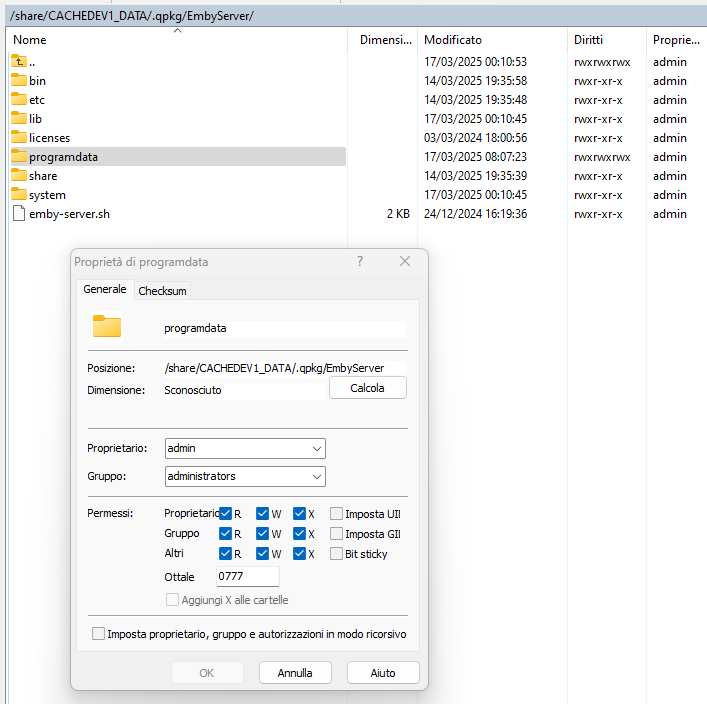Enable the Bit sticky checkbox
The image size is (707, 704).
tap(336, 553)
